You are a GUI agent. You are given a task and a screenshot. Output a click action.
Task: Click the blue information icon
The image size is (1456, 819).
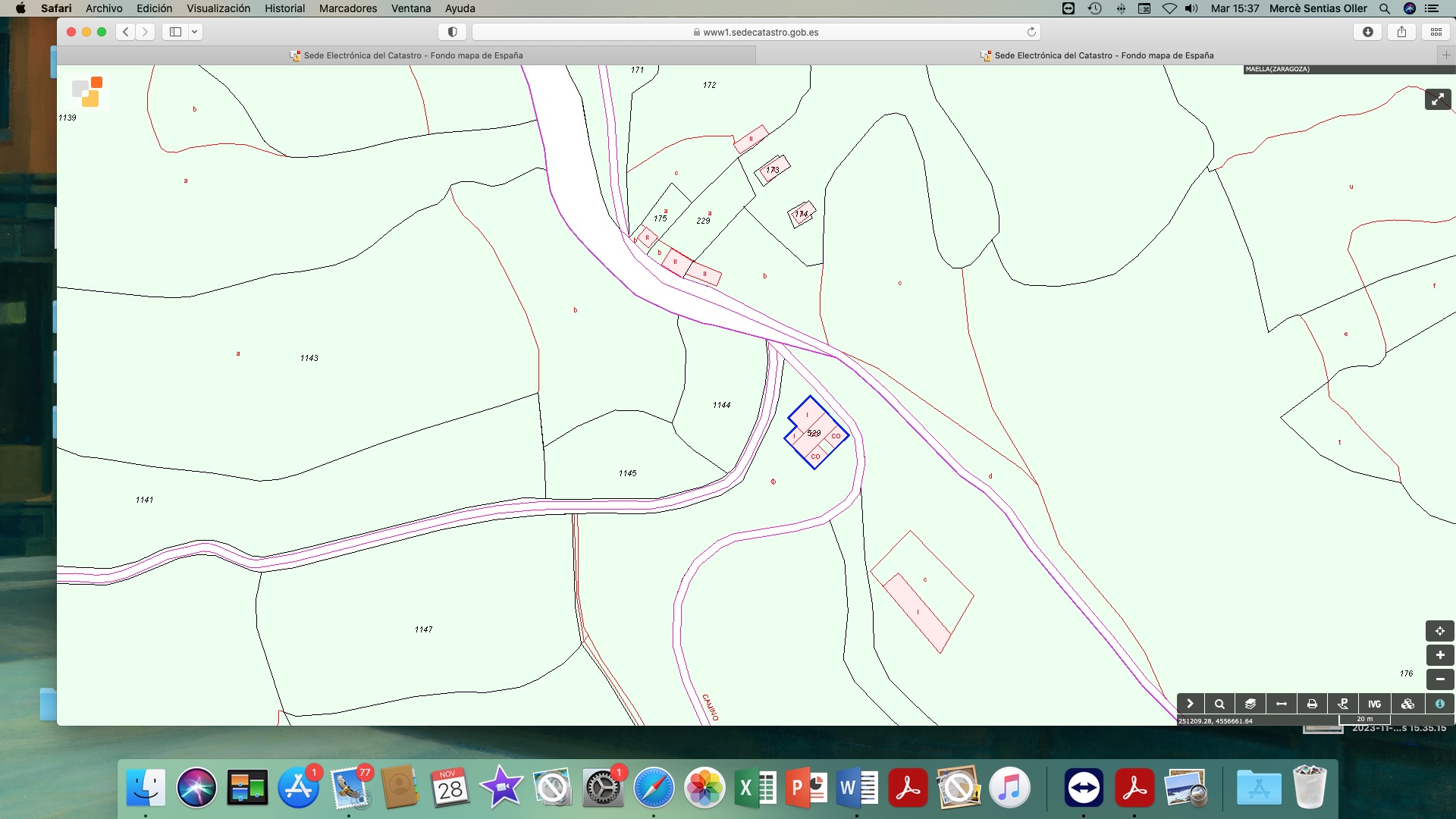tap(1439, 704)
